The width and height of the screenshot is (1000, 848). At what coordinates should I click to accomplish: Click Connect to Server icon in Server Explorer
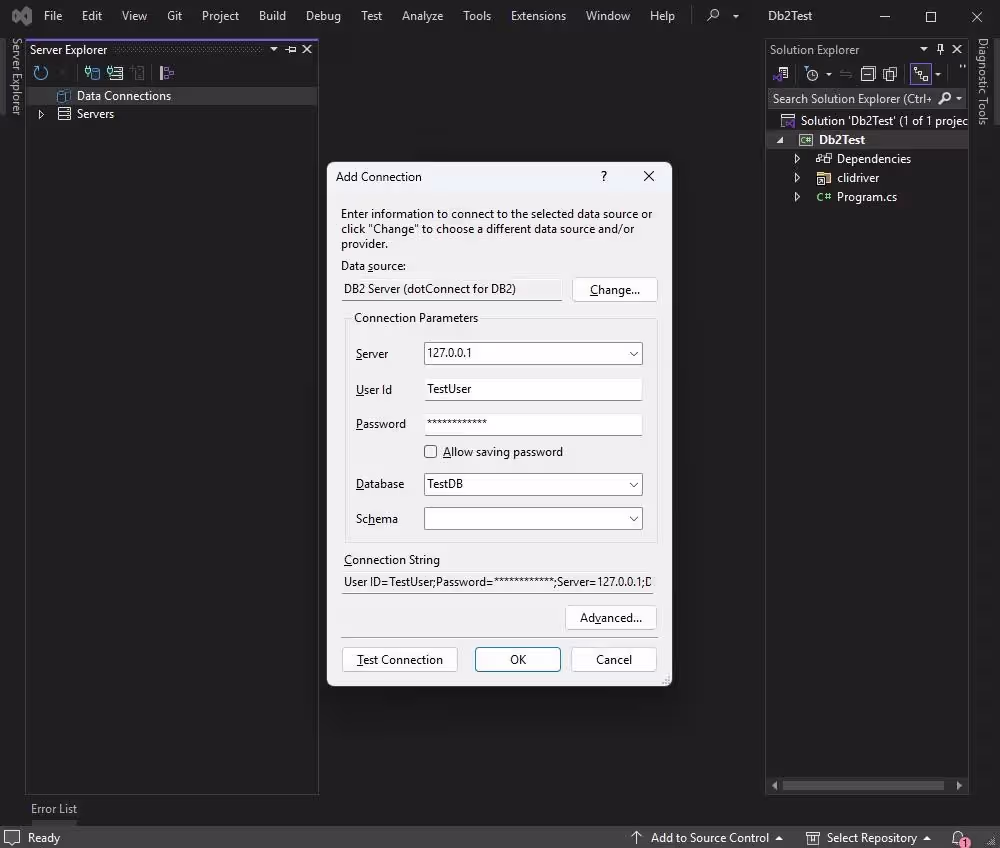tap(115, 73)
